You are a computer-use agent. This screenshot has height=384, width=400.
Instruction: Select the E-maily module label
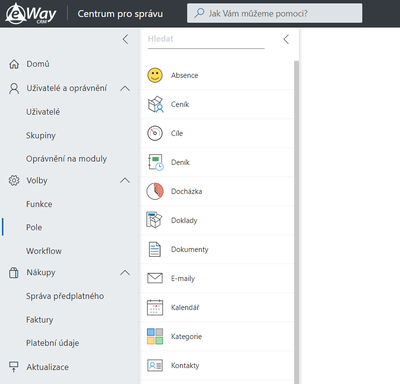183,278
